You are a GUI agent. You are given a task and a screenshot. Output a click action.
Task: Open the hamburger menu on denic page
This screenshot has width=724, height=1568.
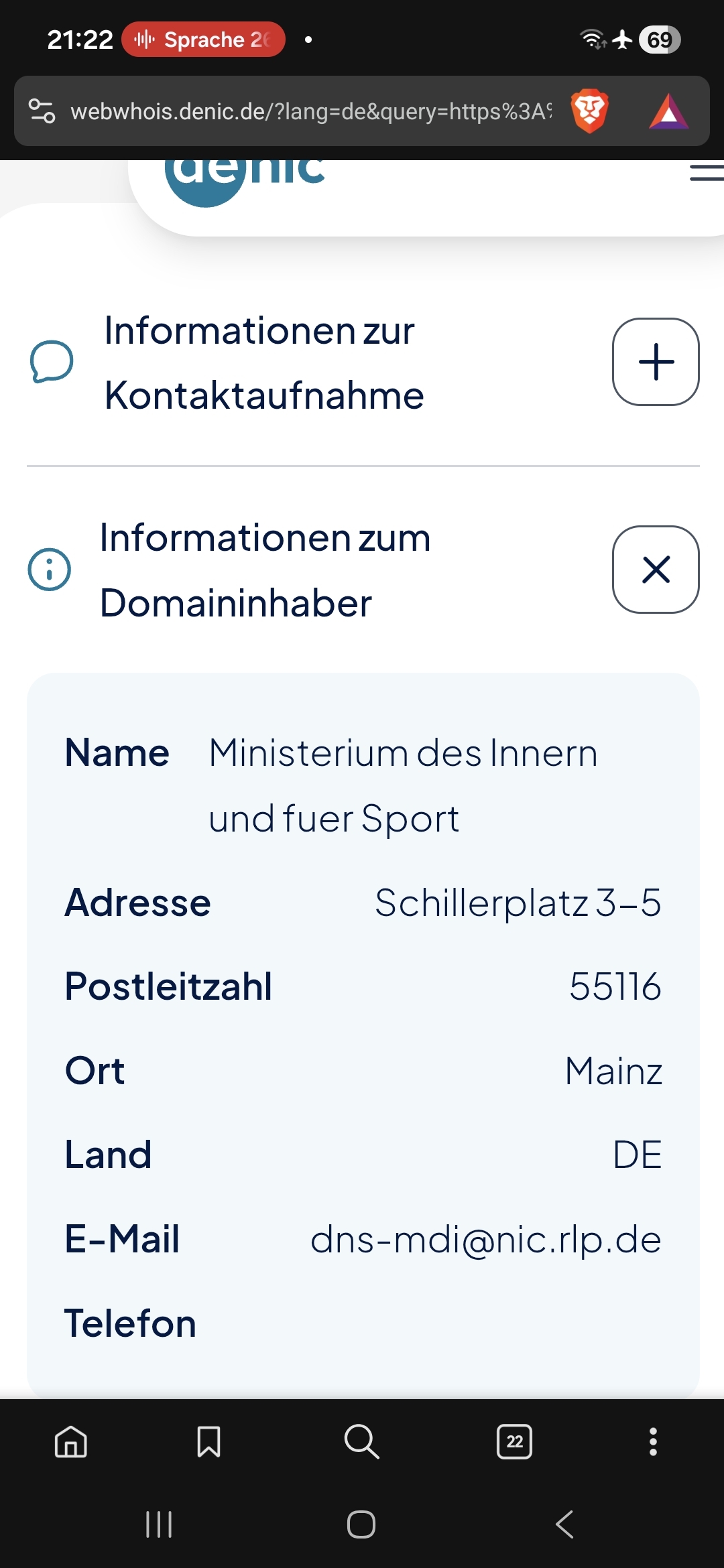707,173
